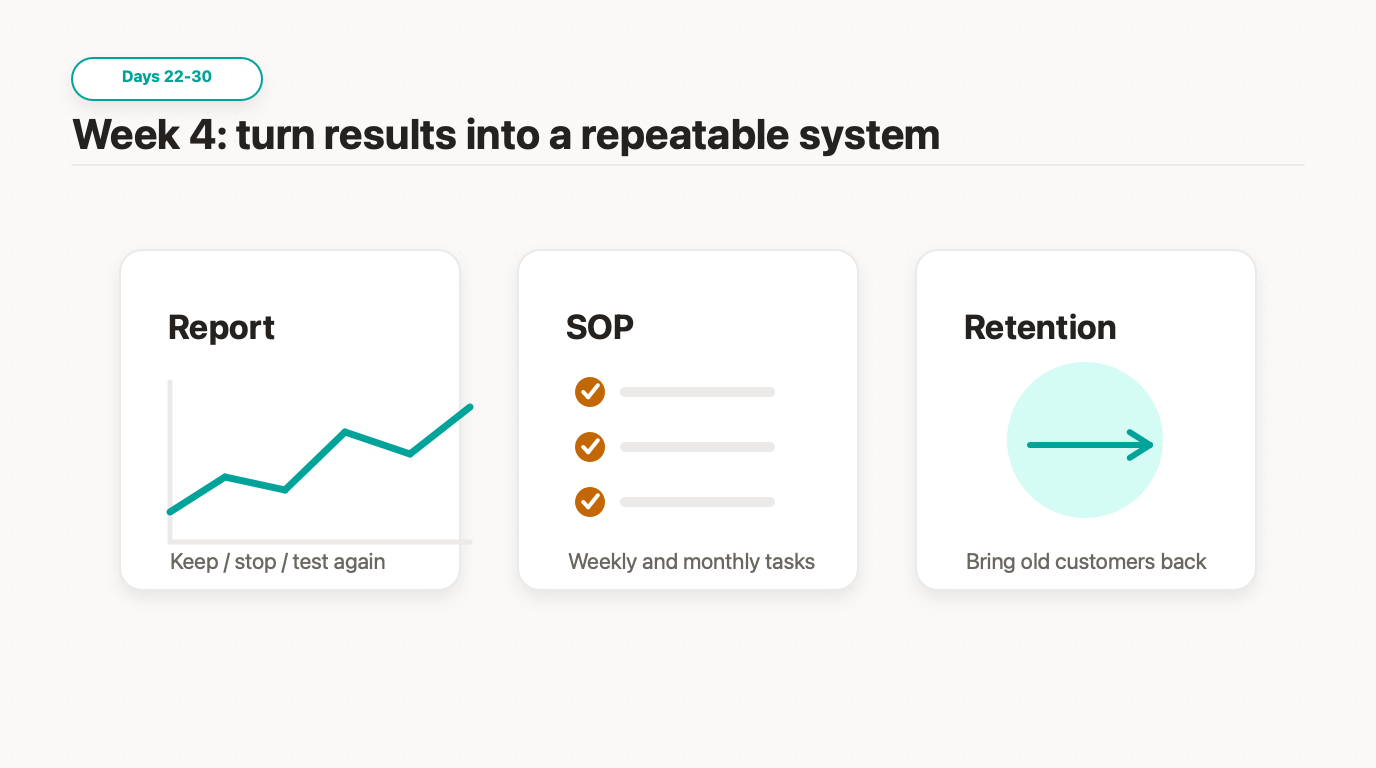The height and width of the screenshot is (768, 1376).
Task: Select the Bring old customers back caption
Action: [x=1086, y=562]
